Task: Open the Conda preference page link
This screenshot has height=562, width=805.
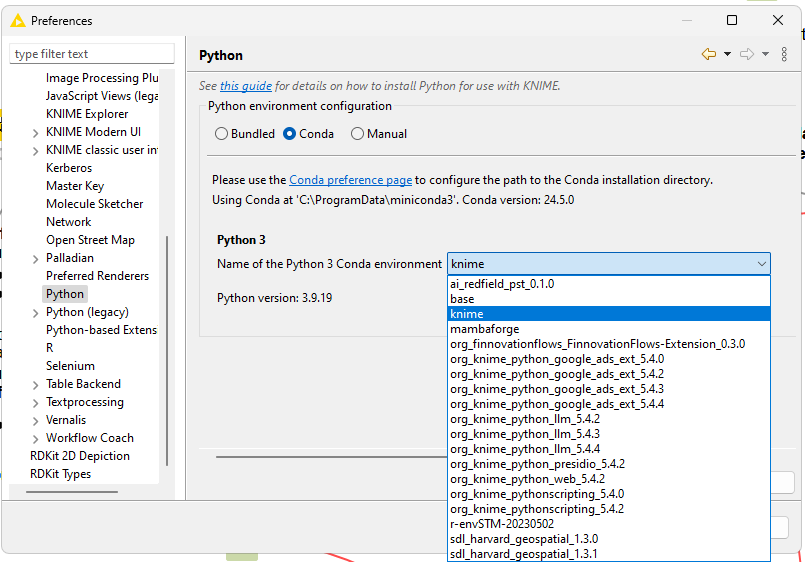Action: pyautogui.click(x=351, y=180)
